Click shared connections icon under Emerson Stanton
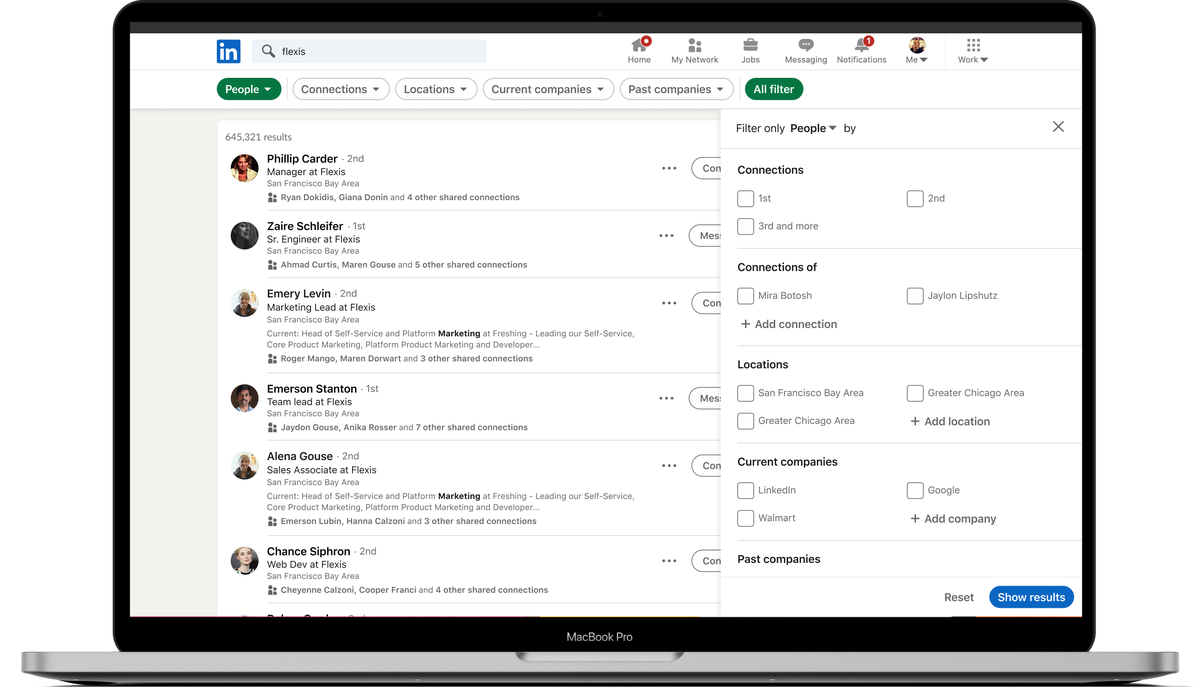 pyautogui.click(x=272, y=427)
